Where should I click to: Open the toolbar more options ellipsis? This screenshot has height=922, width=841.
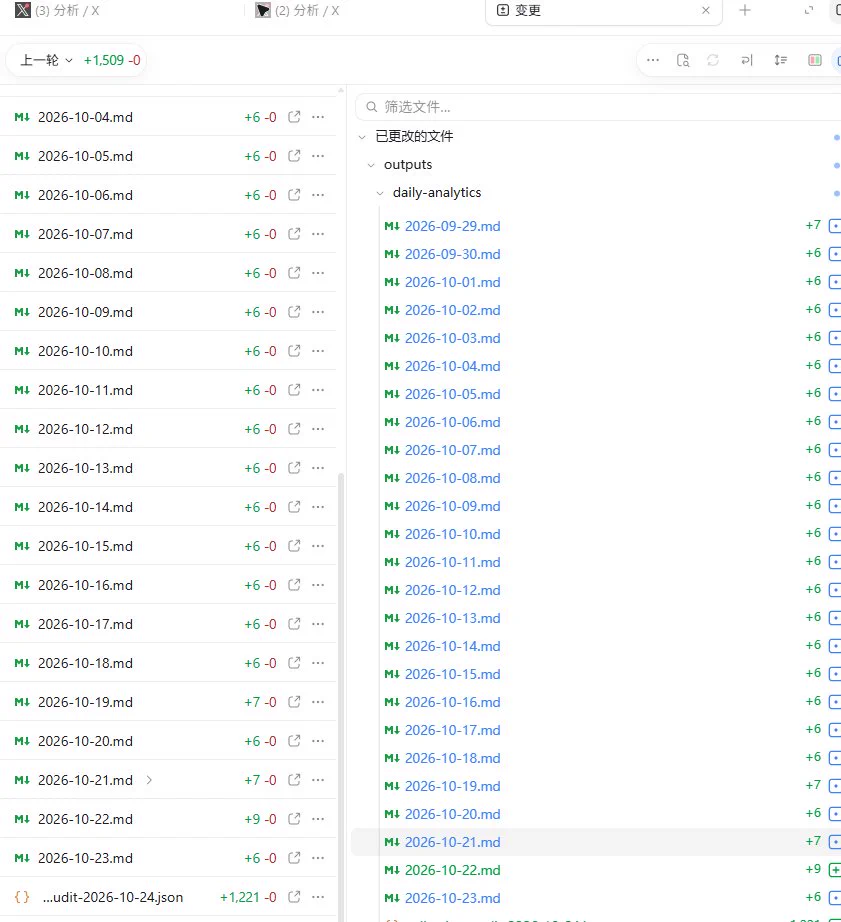pyautogui.click(x=653, y=60)
